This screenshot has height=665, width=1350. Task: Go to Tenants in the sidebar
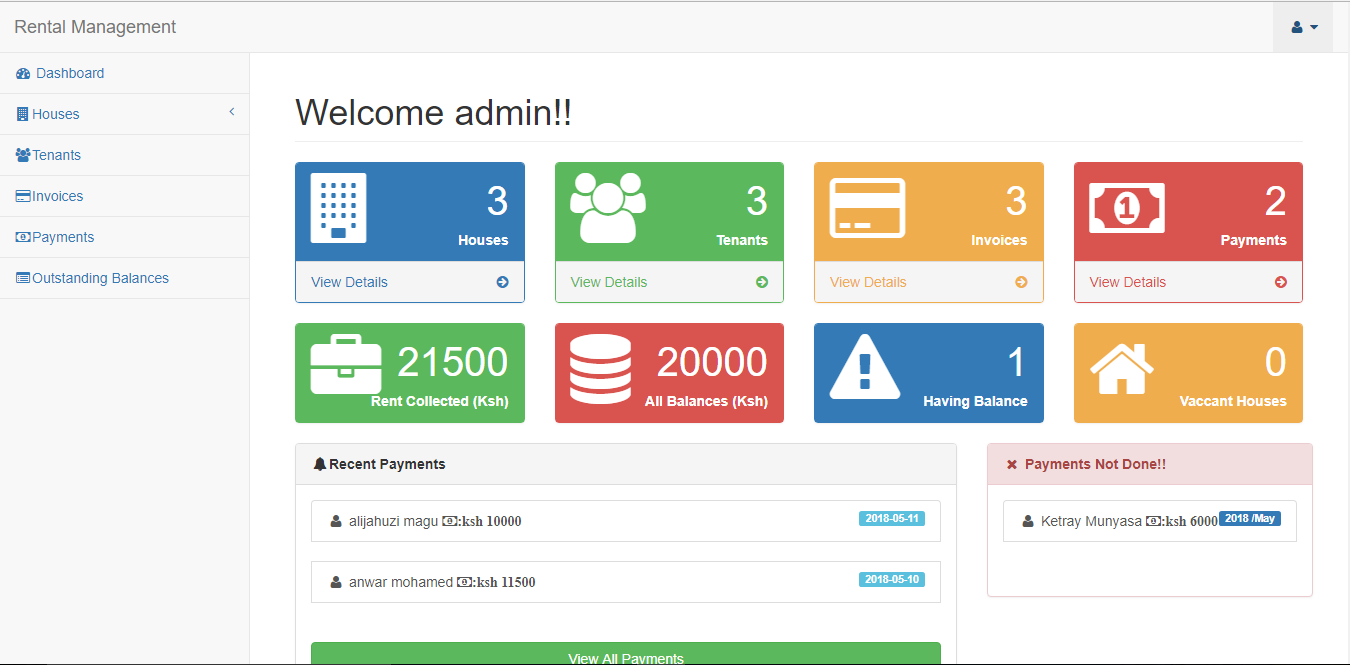pyautogui.click(x=124, y=155)
